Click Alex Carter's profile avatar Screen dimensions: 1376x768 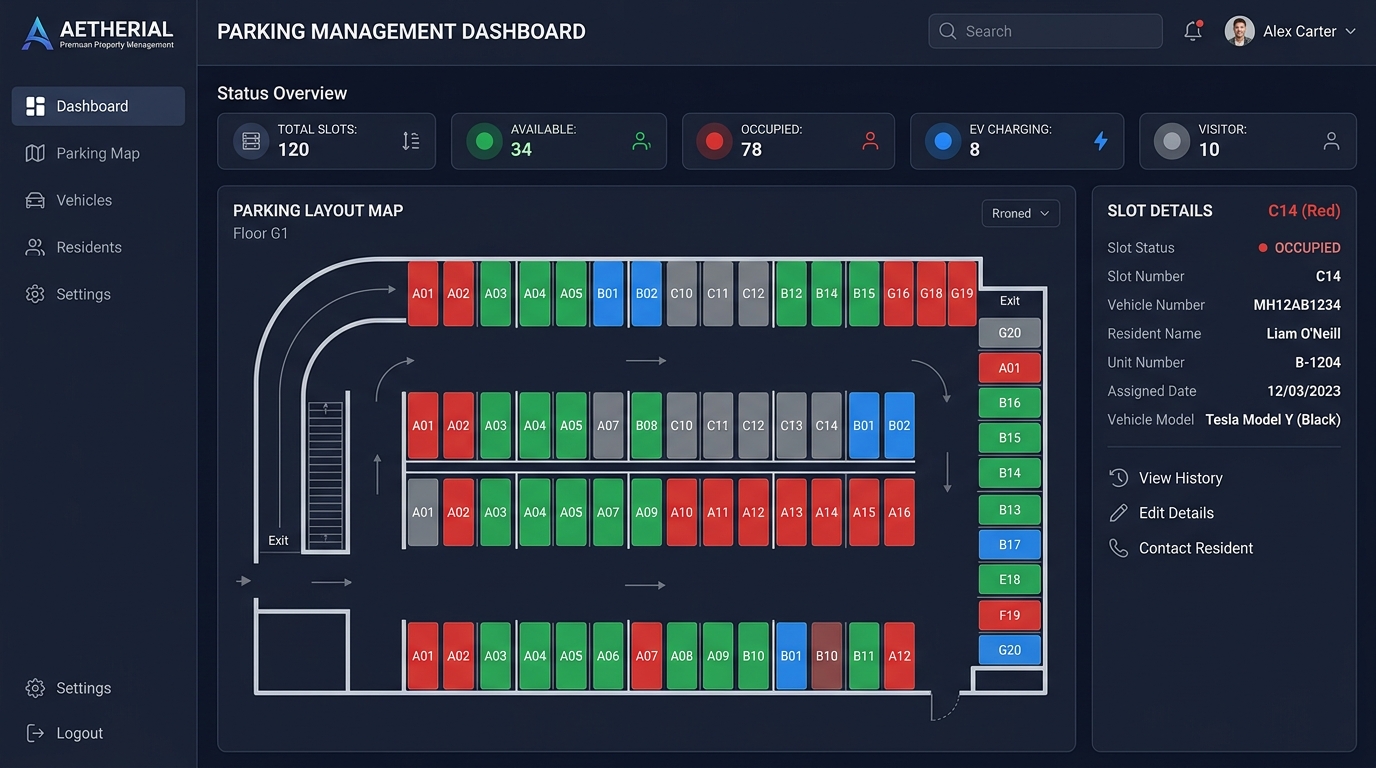tap(1239, 31)
